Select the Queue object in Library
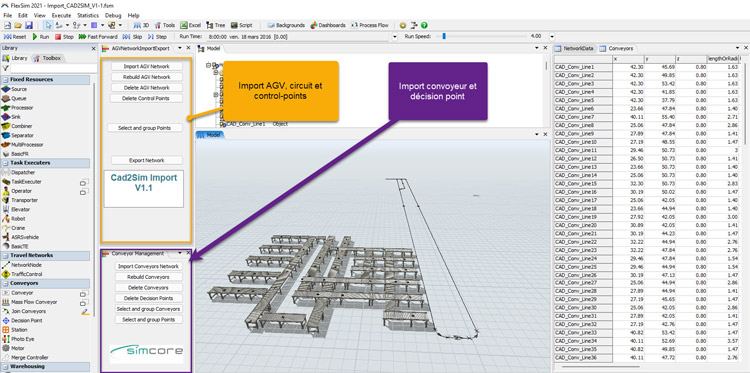 point(14,99)
